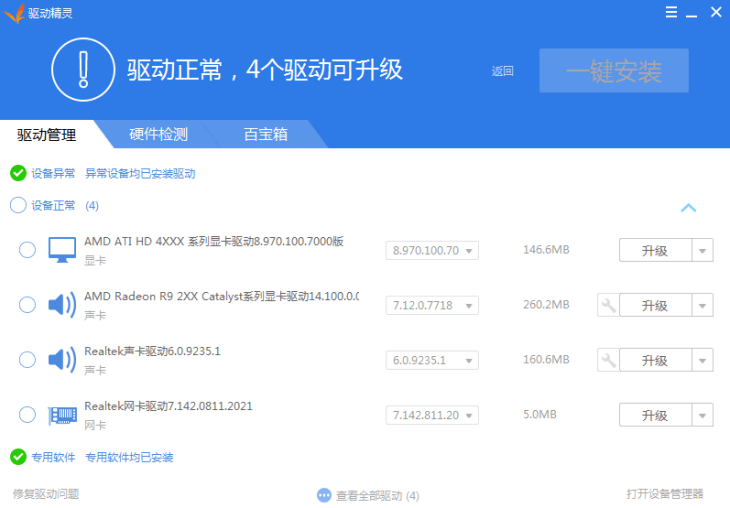
Task: Select the AMD Radeon R9 2XX driver checkbox
Action: click(27, 305)
